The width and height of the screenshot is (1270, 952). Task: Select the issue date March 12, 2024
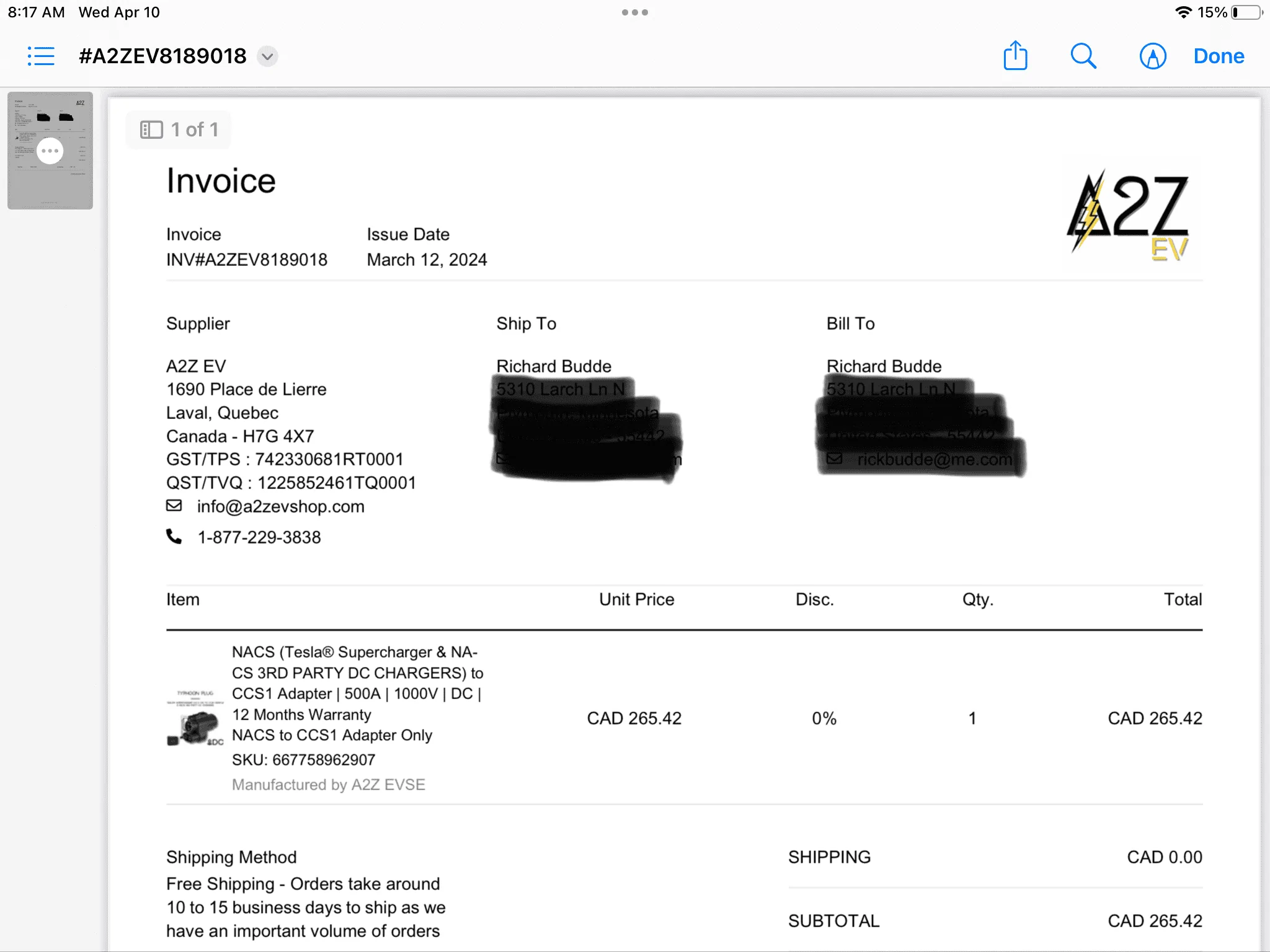(x=427, y=260)
